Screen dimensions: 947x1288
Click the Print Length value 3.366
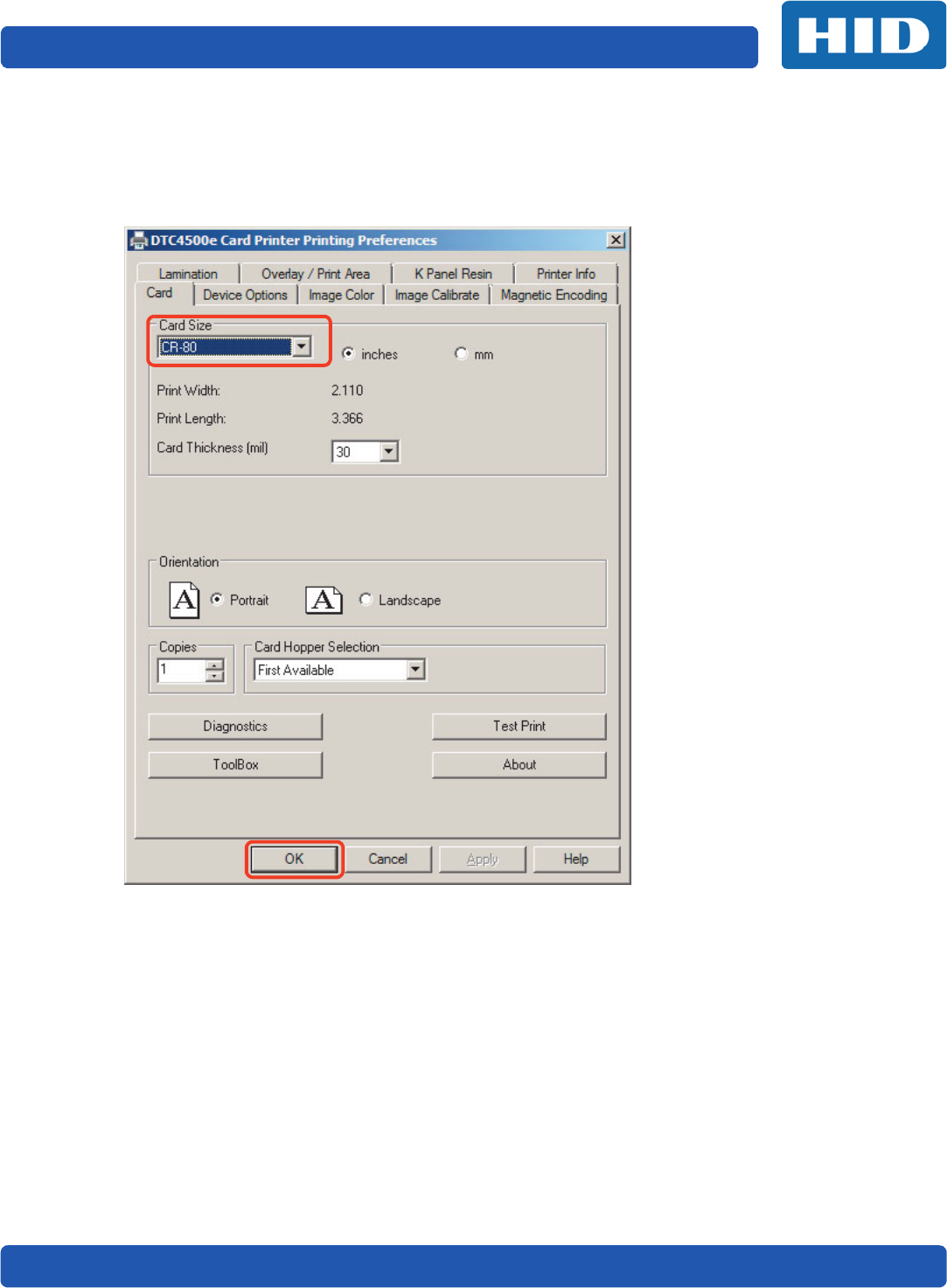tap(347, 419)
